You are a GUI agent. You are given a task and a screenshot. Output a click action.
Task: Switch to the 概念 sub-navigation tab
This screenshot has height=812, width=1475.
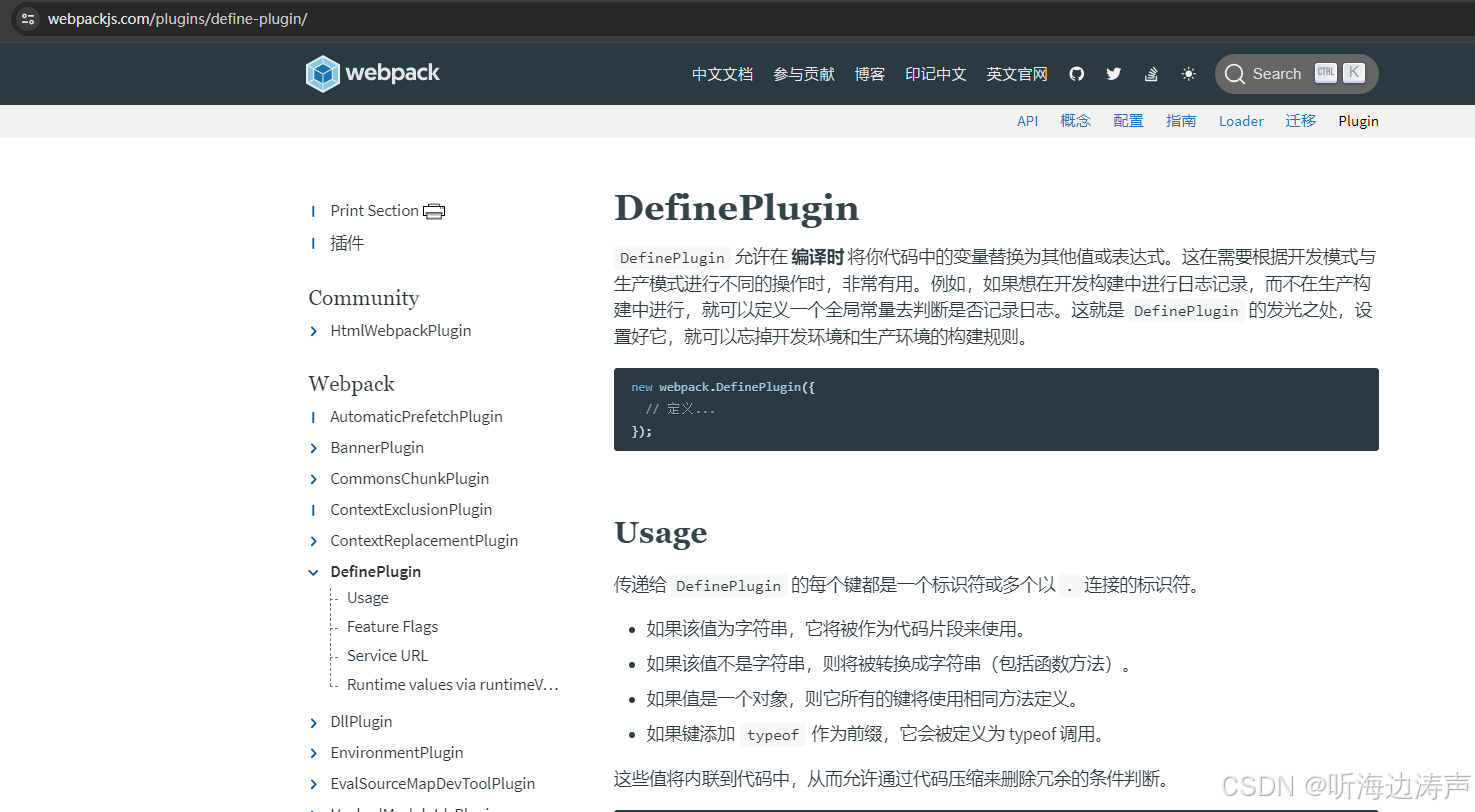(x=1076, y=121)
